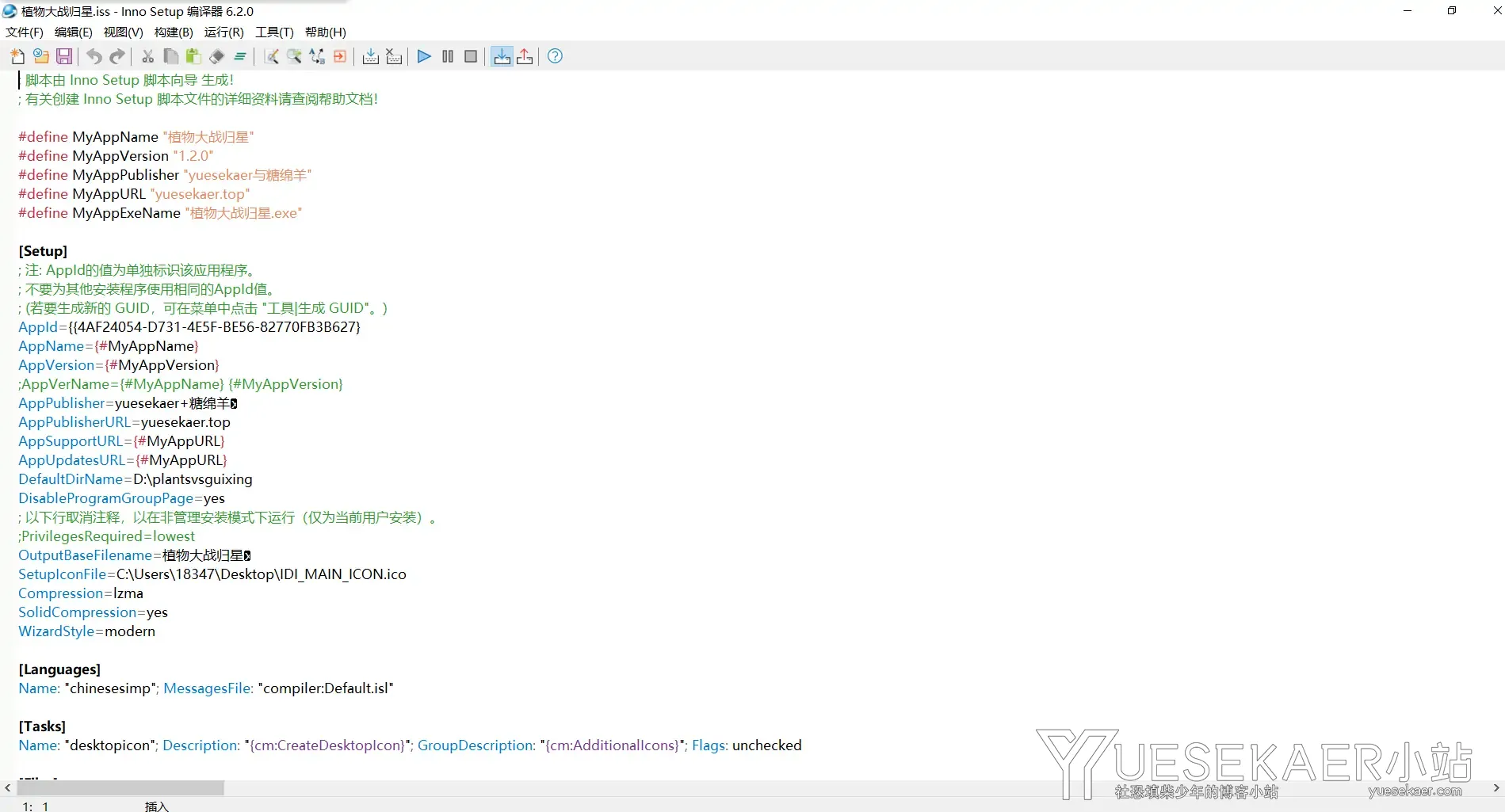
Task: Open the 构建(B) menu
Action: pyautogui.click(x=174, y=32)
